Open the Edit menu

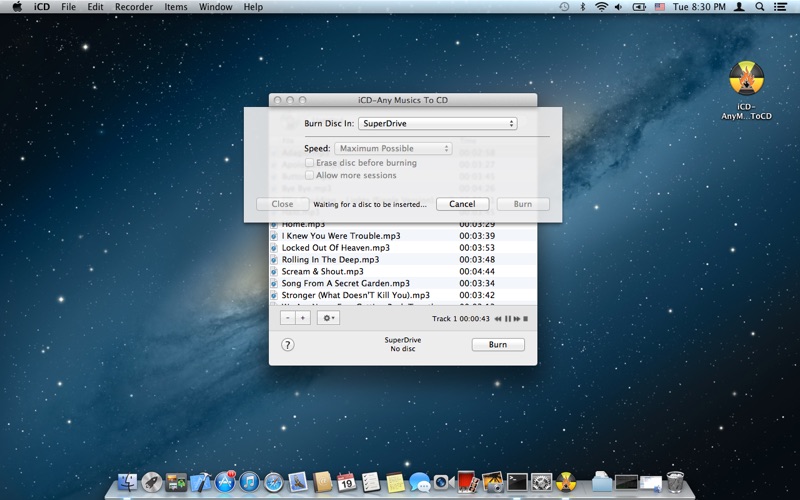coord(95,7)
